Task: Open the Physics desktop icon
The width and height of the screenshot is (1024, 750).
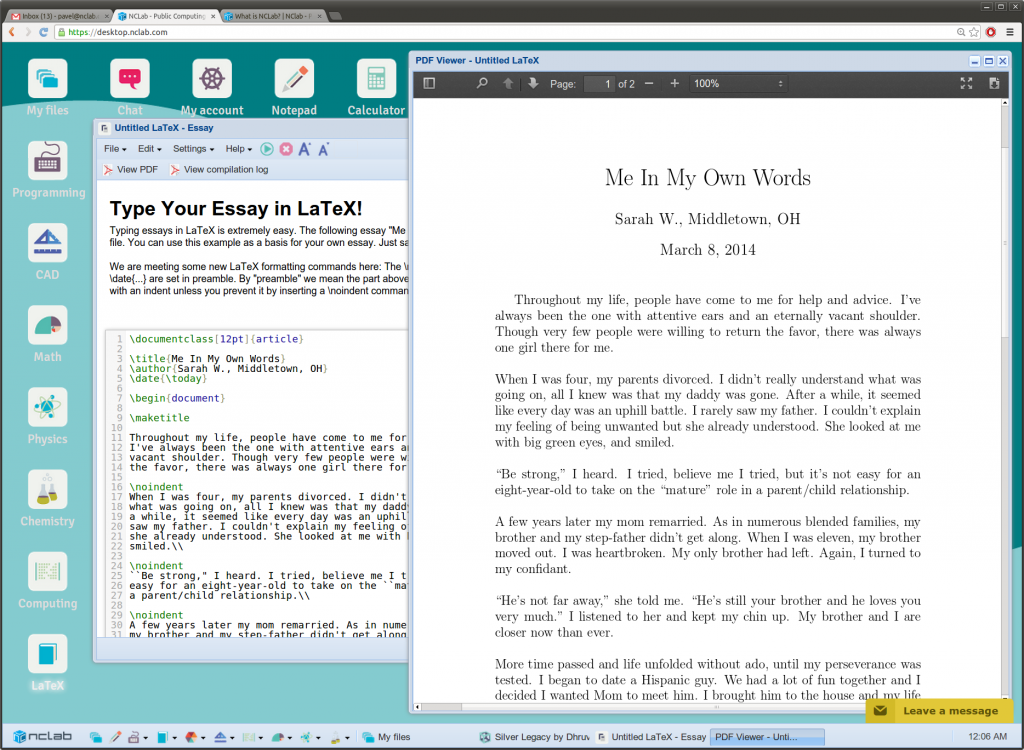Action: pos(48,408)
